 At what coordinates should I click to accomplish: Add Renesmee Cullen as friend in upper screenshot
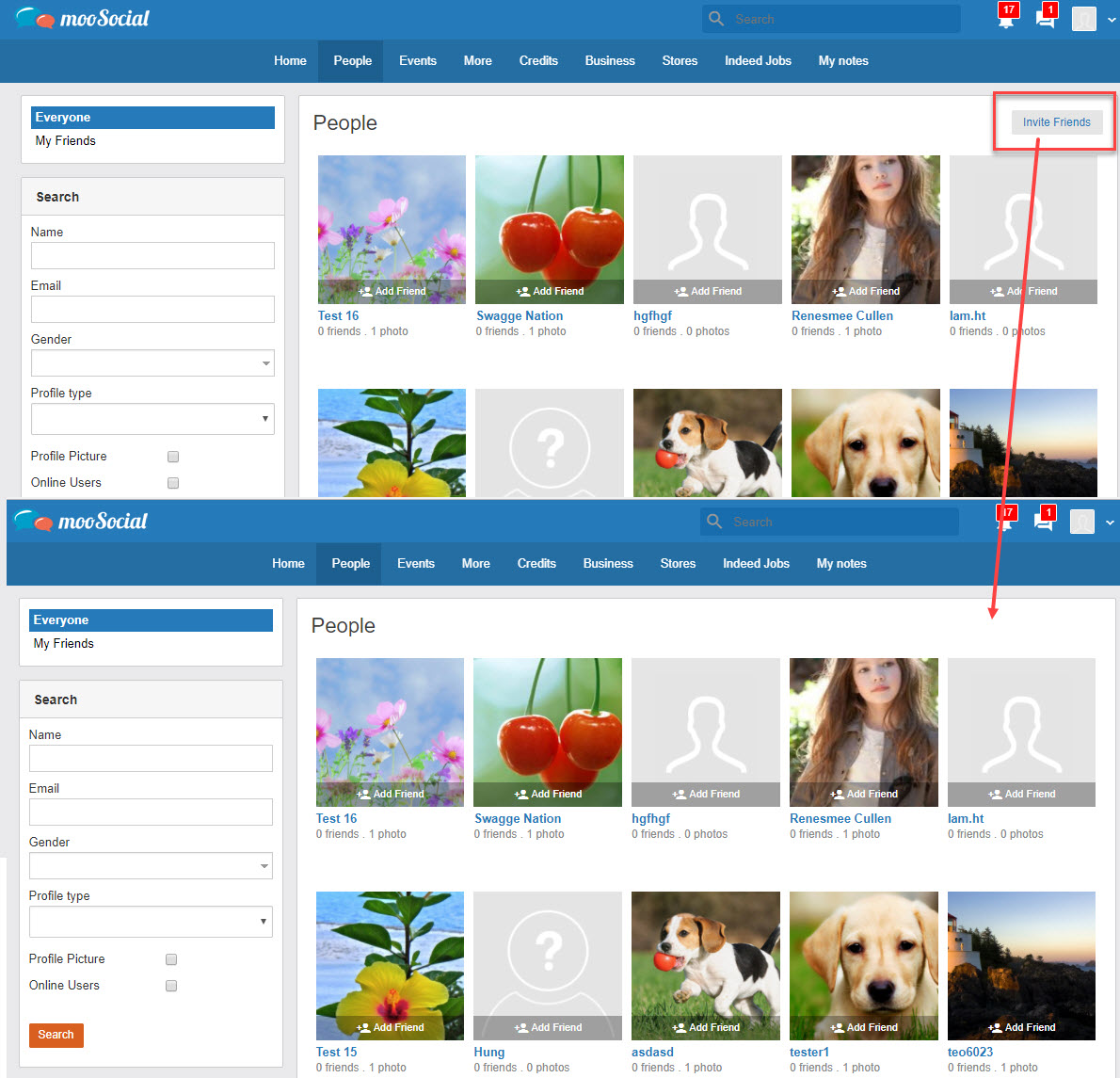pyautogui.click(x=866, y=292)
